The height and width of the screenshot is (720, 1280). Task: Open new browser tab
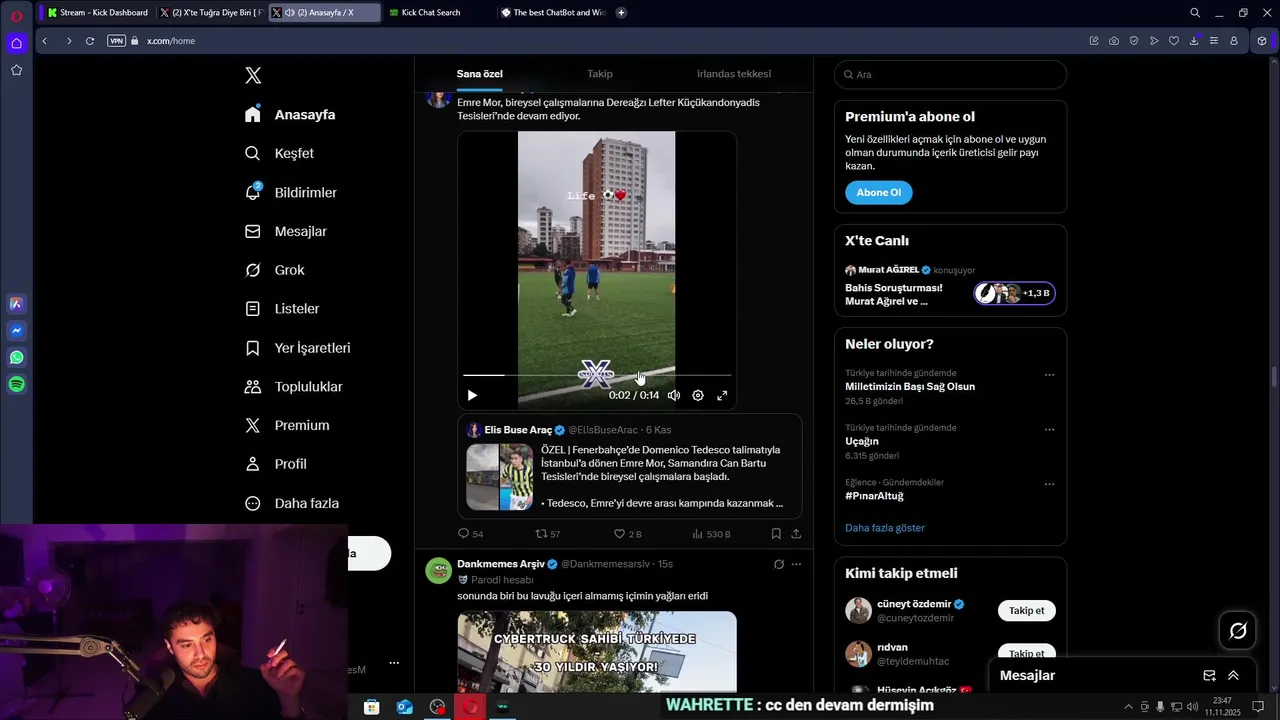point(621,13)
